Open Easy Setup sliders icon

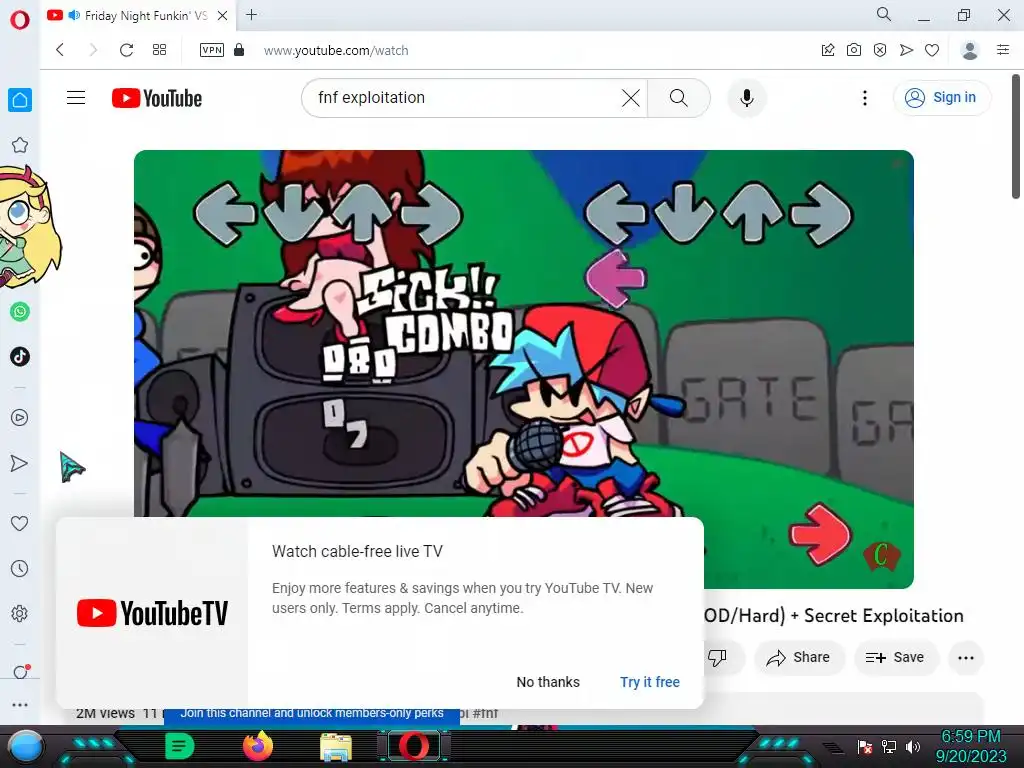[x=1003, y=50]
